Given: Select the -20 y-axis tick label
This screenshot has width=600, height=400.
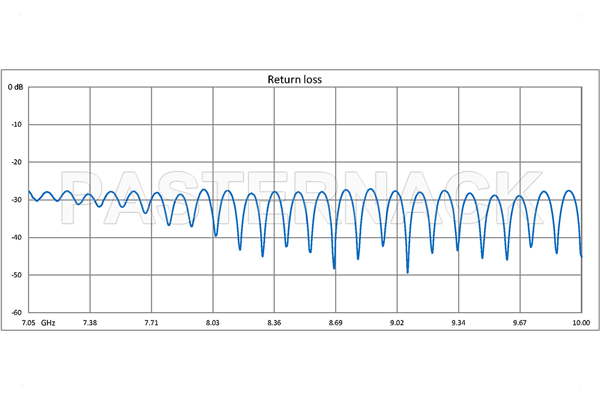Looking at the screenshot, I should [16, 162].
